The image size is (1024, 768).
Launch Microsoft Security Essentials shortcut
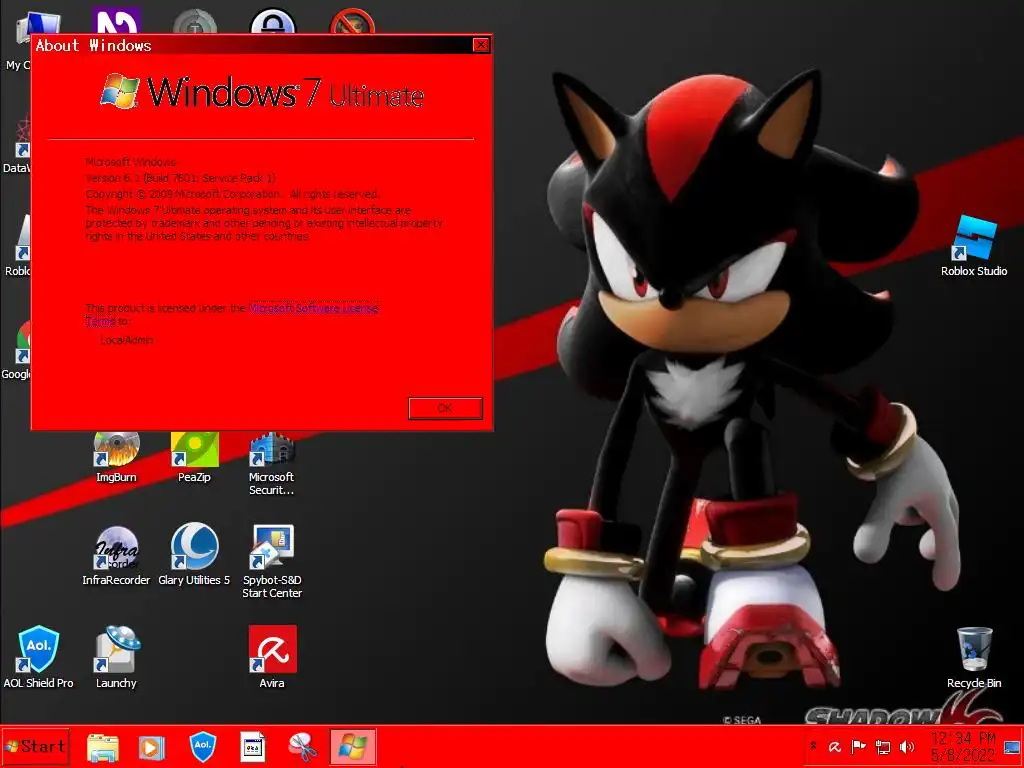pyautogui.click(x=272, y=462)
